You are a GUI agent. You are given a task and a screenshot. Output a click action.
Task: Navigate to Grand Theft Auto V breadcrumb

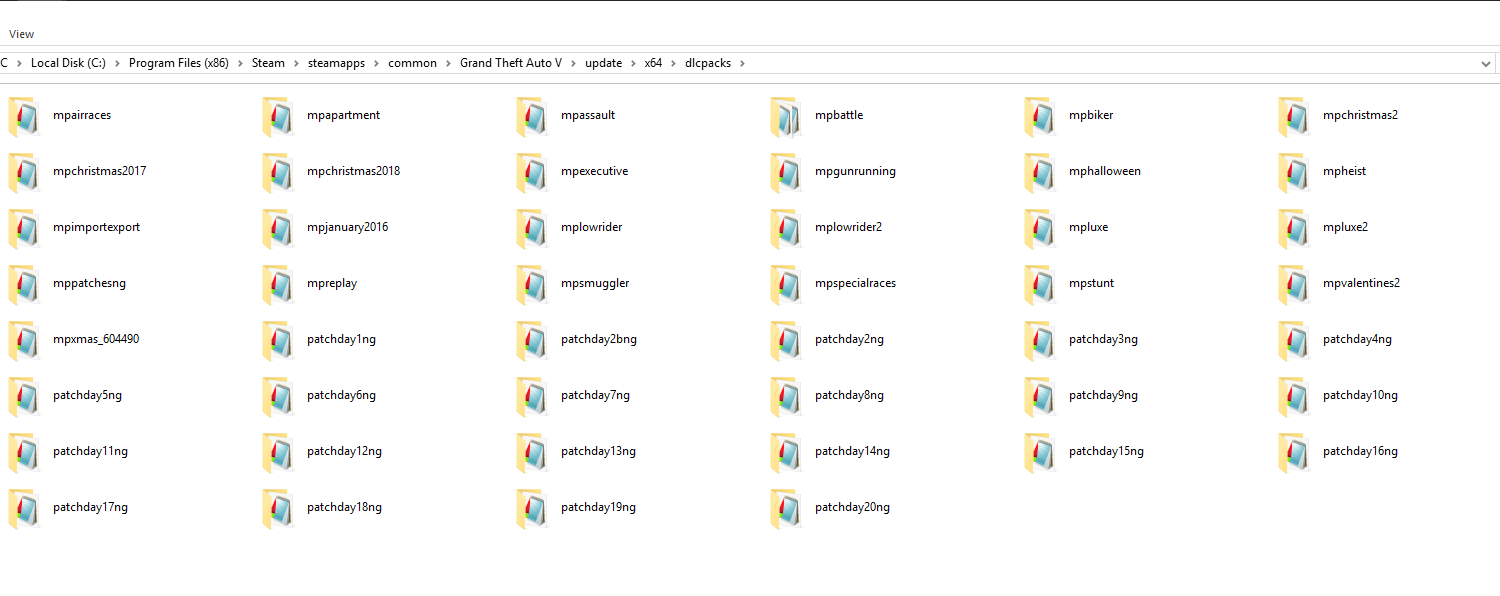pyautogui.click(x=511, y=63)
